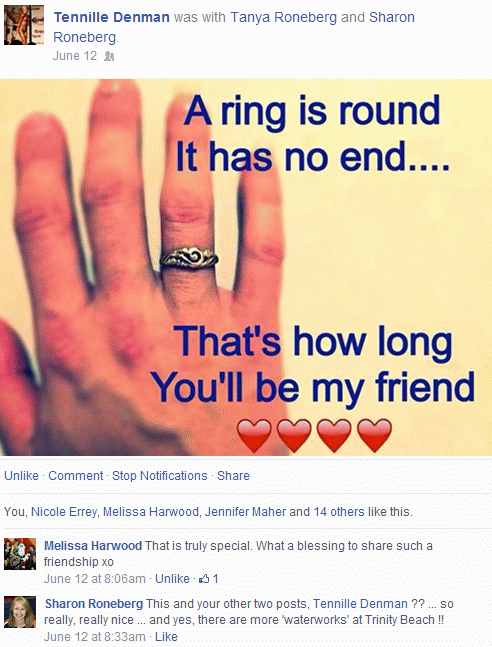Open Sharon Roneberg's tagged link in header

pyautogui.click(x=234, y=27)
